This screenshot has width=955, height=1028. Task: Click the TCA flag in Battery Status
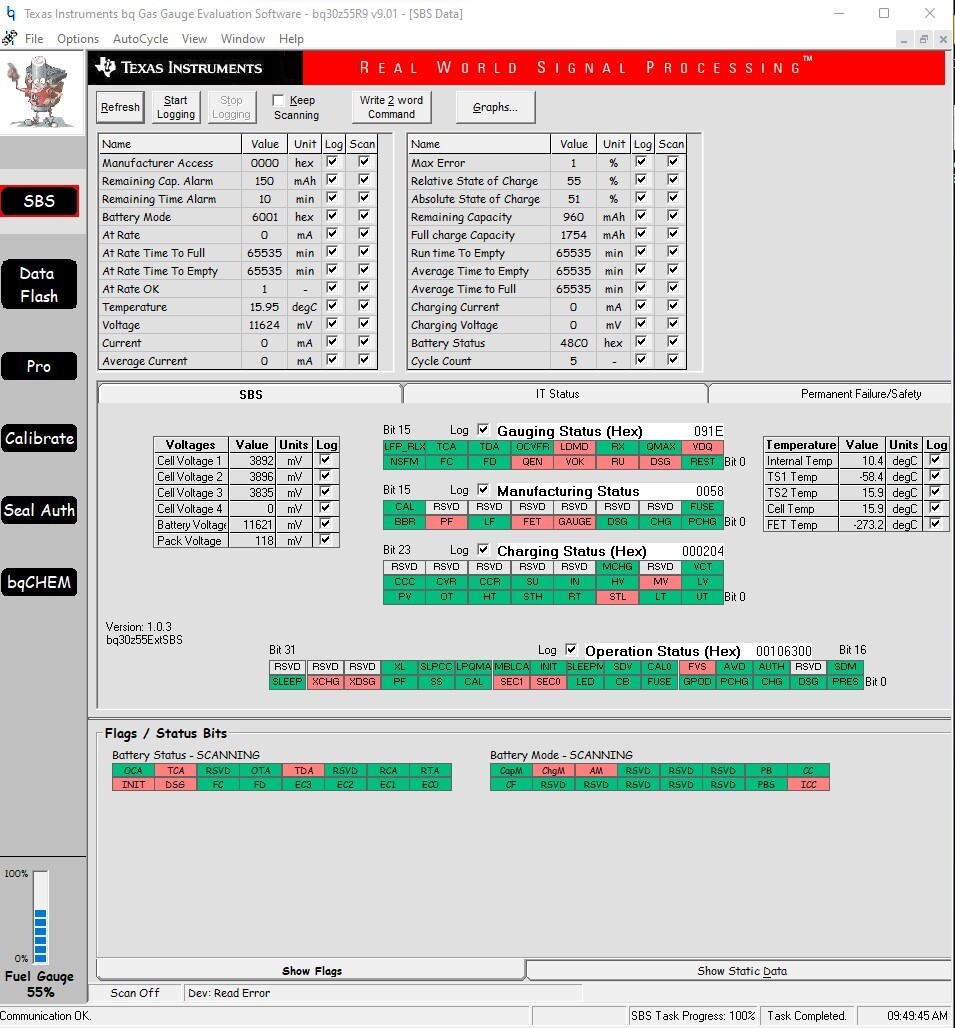pos(176,770)
